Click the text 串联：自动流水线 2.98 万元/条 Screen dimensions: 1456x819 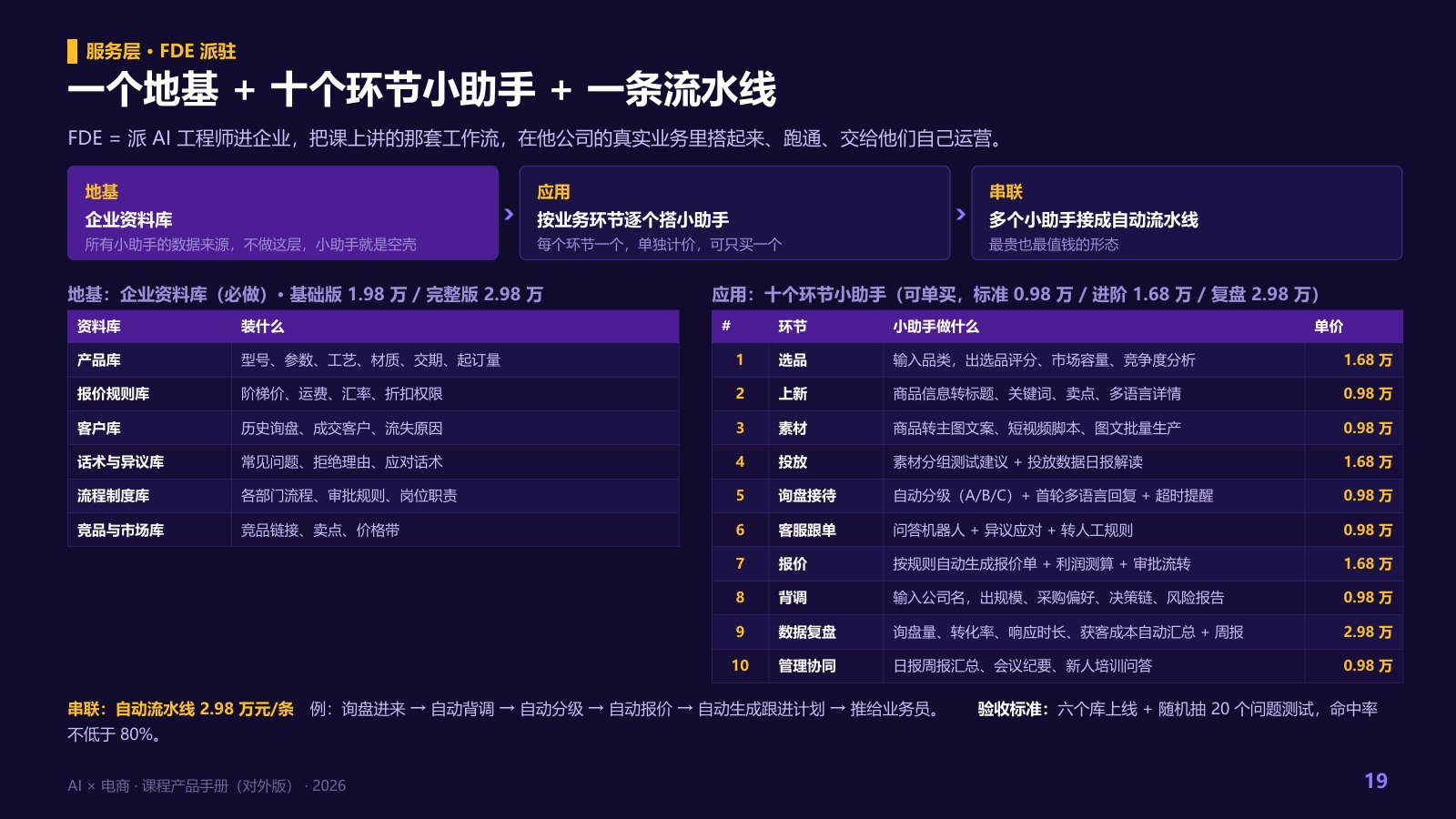tap(180, 709)
